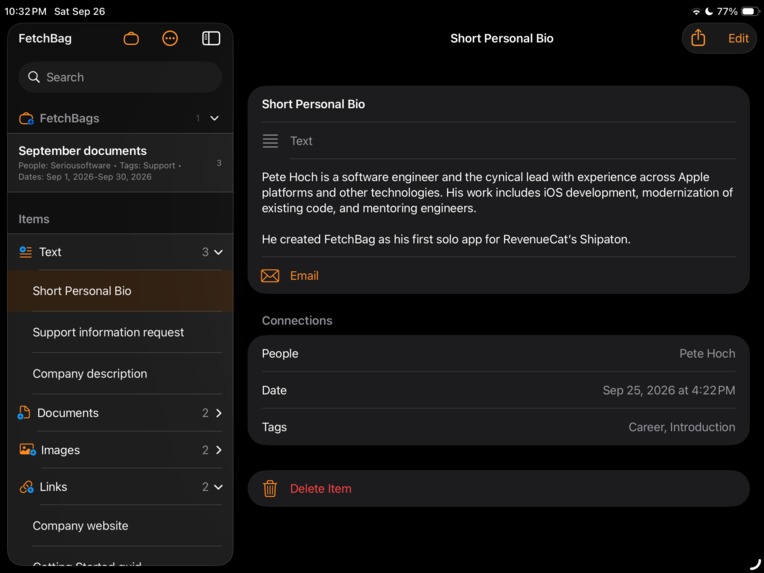The width and height of the screenshot is (764, 573).
Task: Click the FetchBag app title
Action: tap(45, 38)
